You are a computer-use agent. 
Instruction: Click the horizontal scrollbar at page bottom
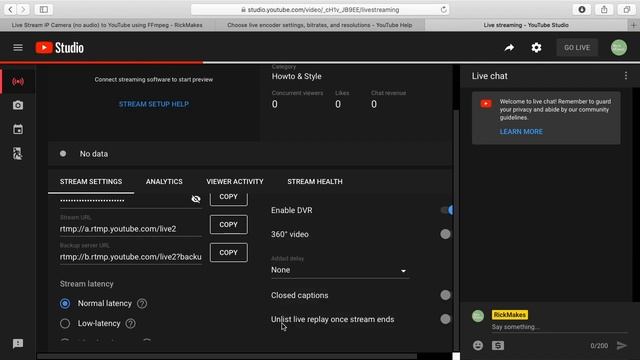click(x=227, y=356)
